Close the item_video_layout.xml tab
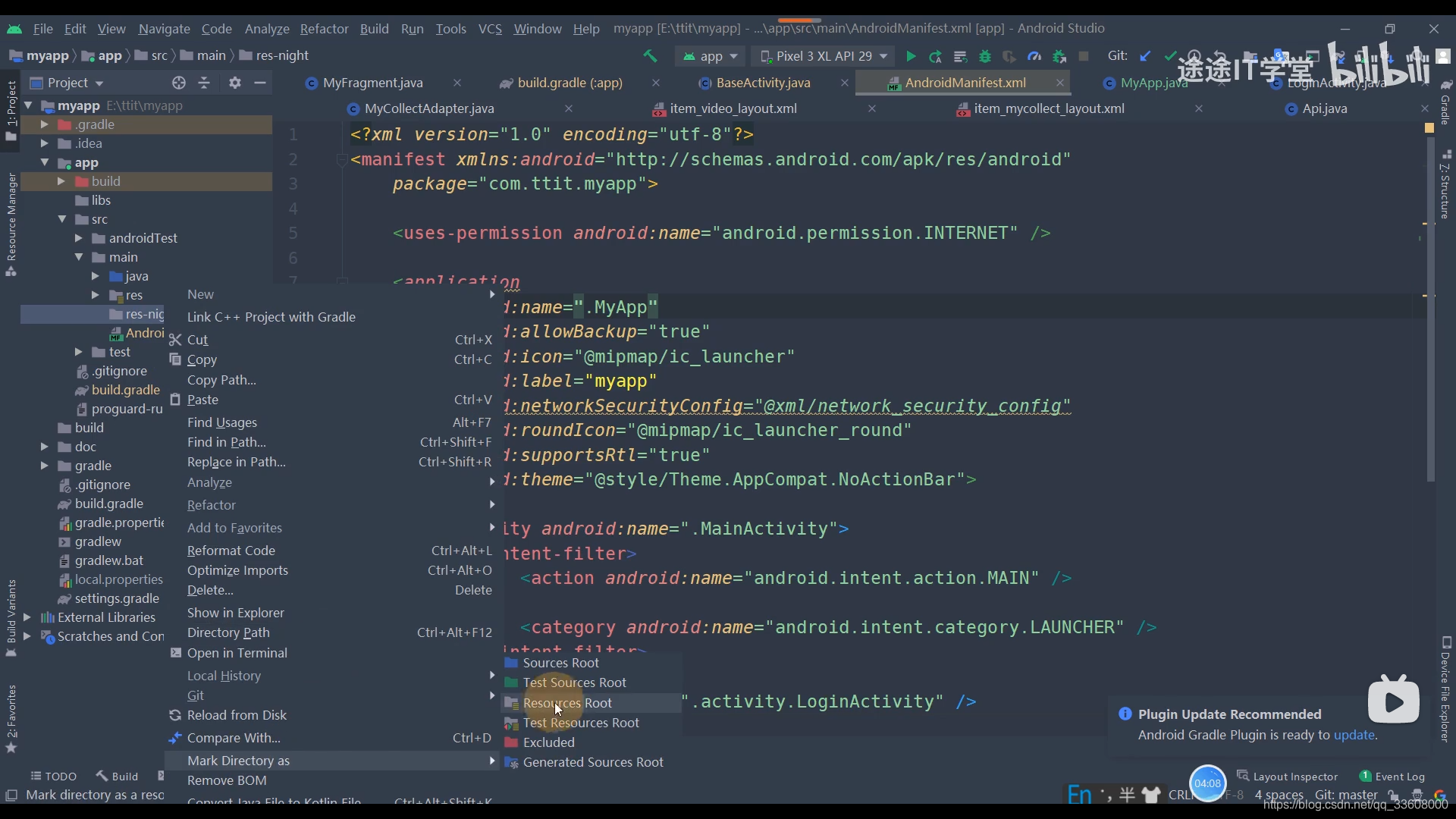The height and width of the screenshot is (819, 1456). click(x=872, y=108)
